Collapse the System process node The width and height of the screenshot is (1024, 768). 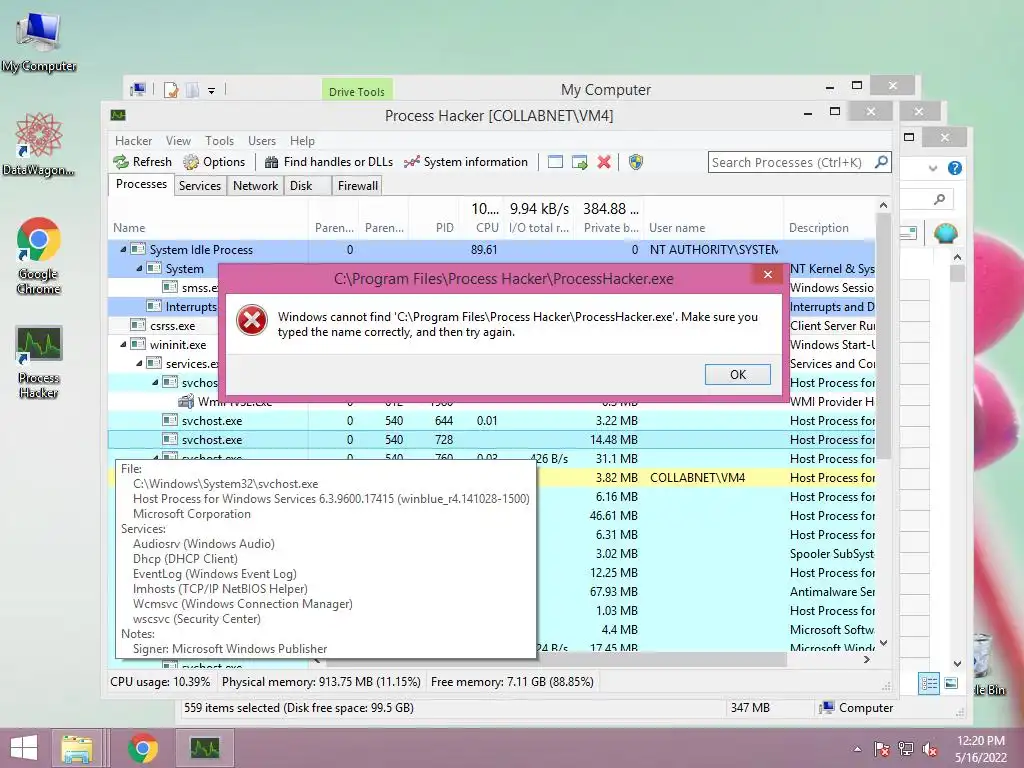click(x=139, y=268)
